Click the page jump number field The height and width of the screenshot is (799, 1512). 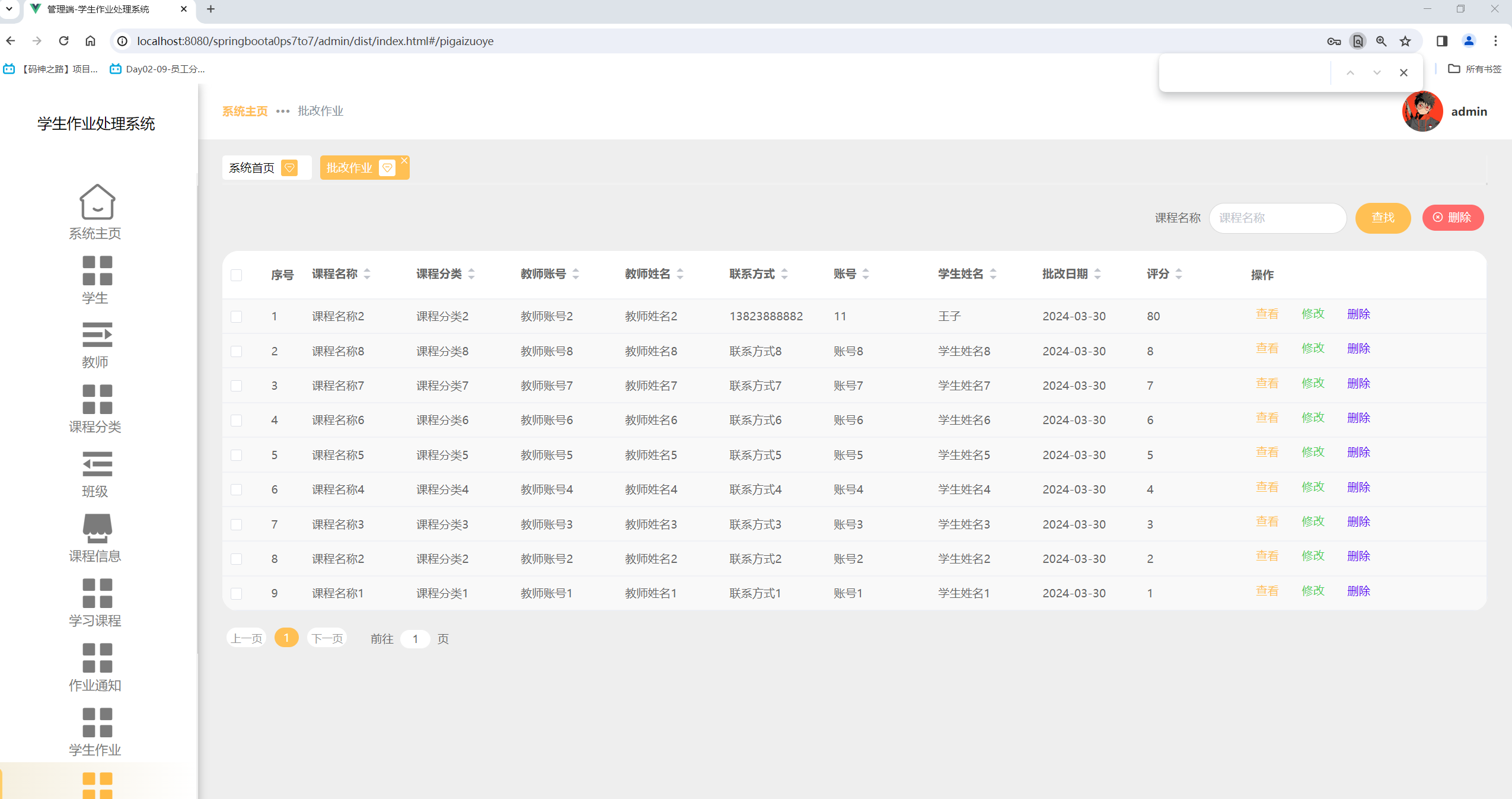click(x=415, y=639)
